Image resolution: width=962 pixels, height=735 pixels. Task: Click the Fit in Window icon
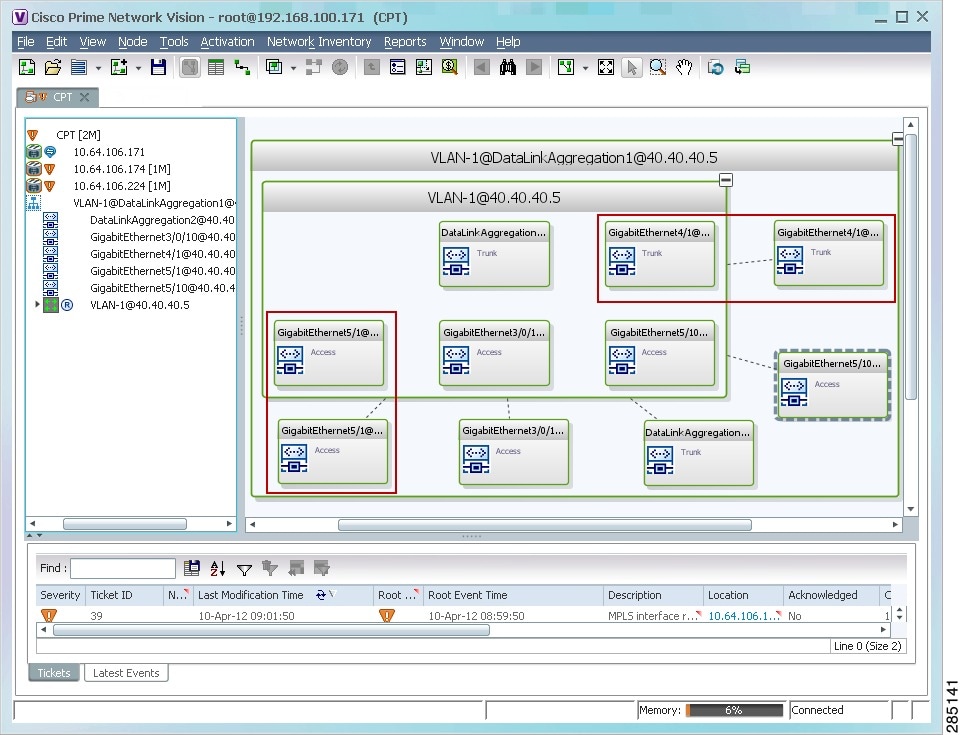(x=606, y=67)
